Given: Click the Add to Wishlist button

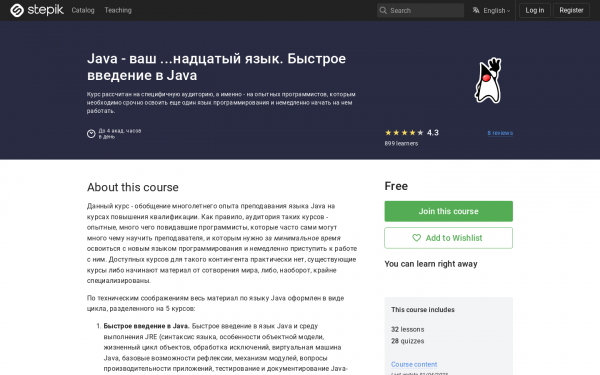Looking at the screenshot, I should coord(448,238).
